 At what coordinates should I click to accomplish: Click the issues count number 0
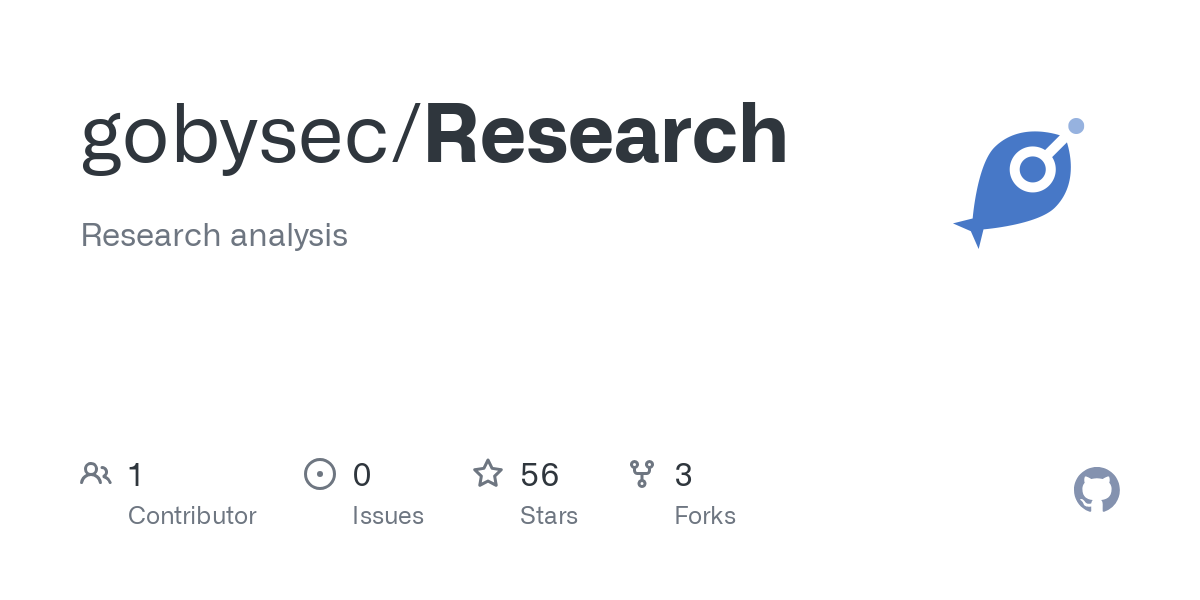(x=362, y=474)
